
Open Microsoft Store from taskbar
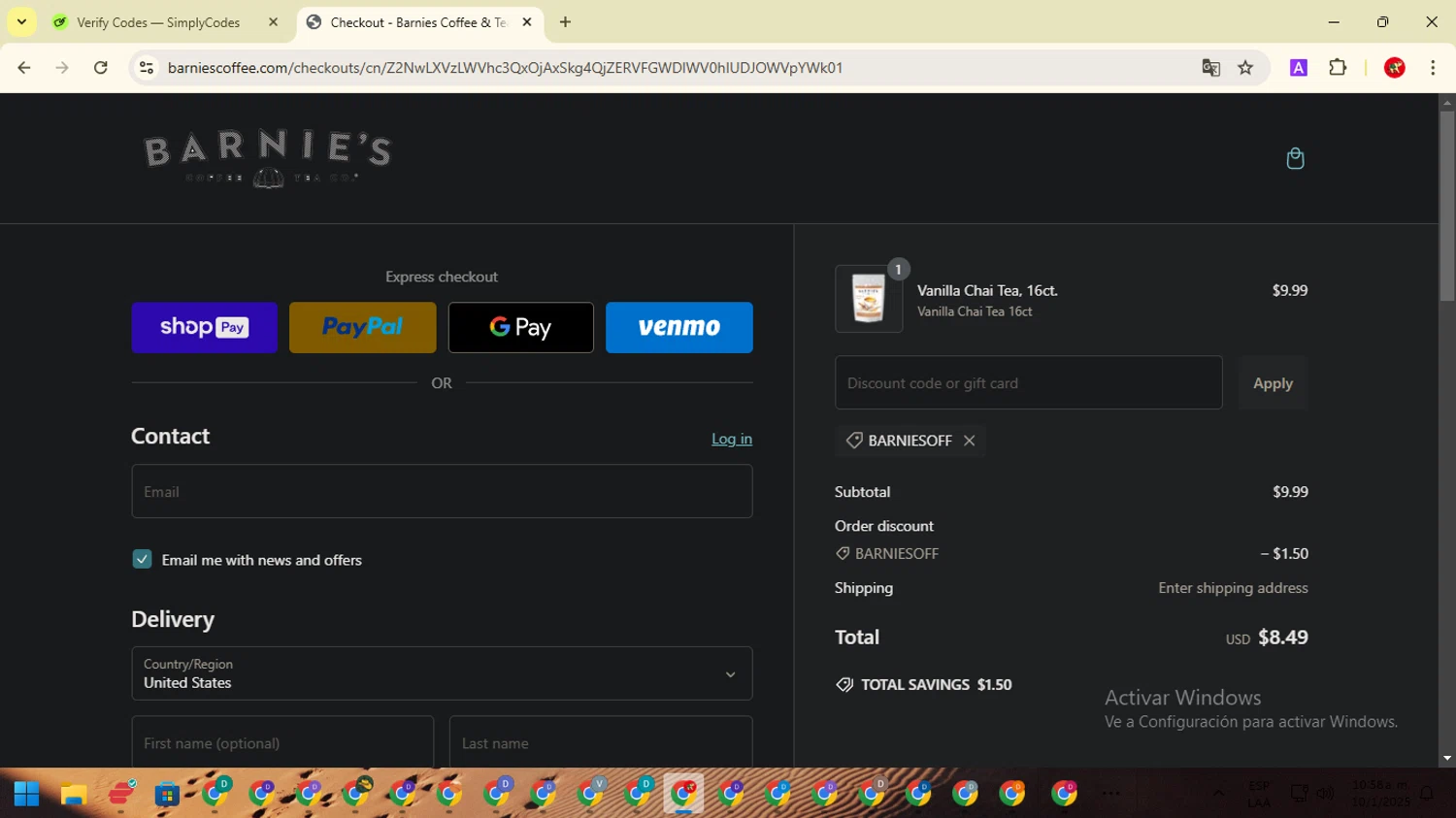click(x=167, y=794)
